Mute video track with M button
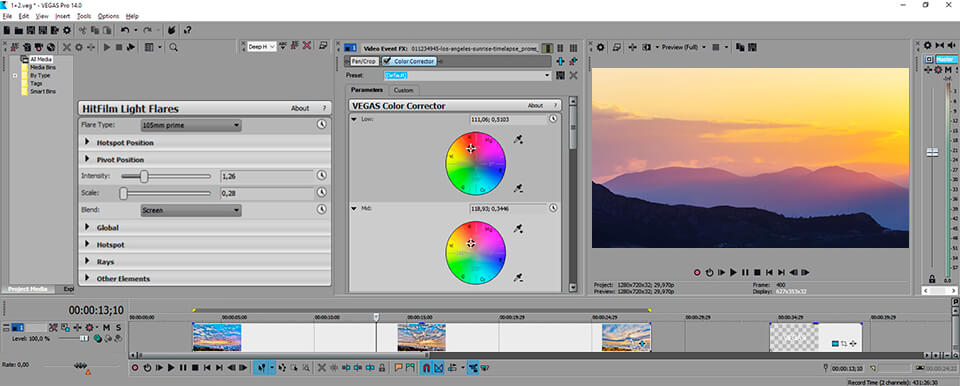This screenshot has width=960, height=386. [x=106, y=328]
